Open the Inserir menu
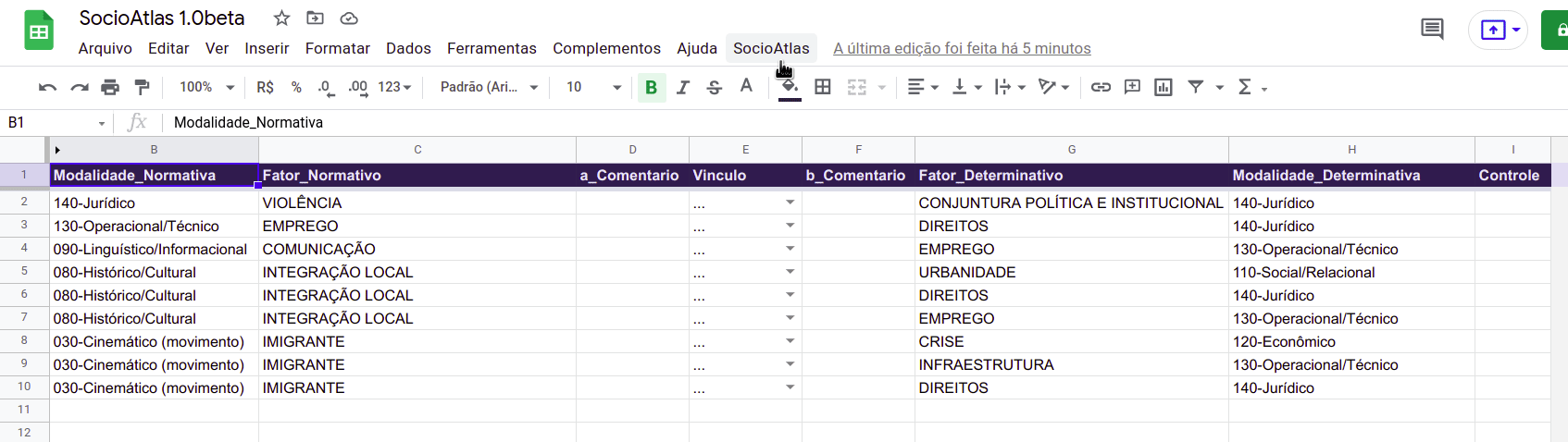1568x442 pixels. (x=267, y=48)
